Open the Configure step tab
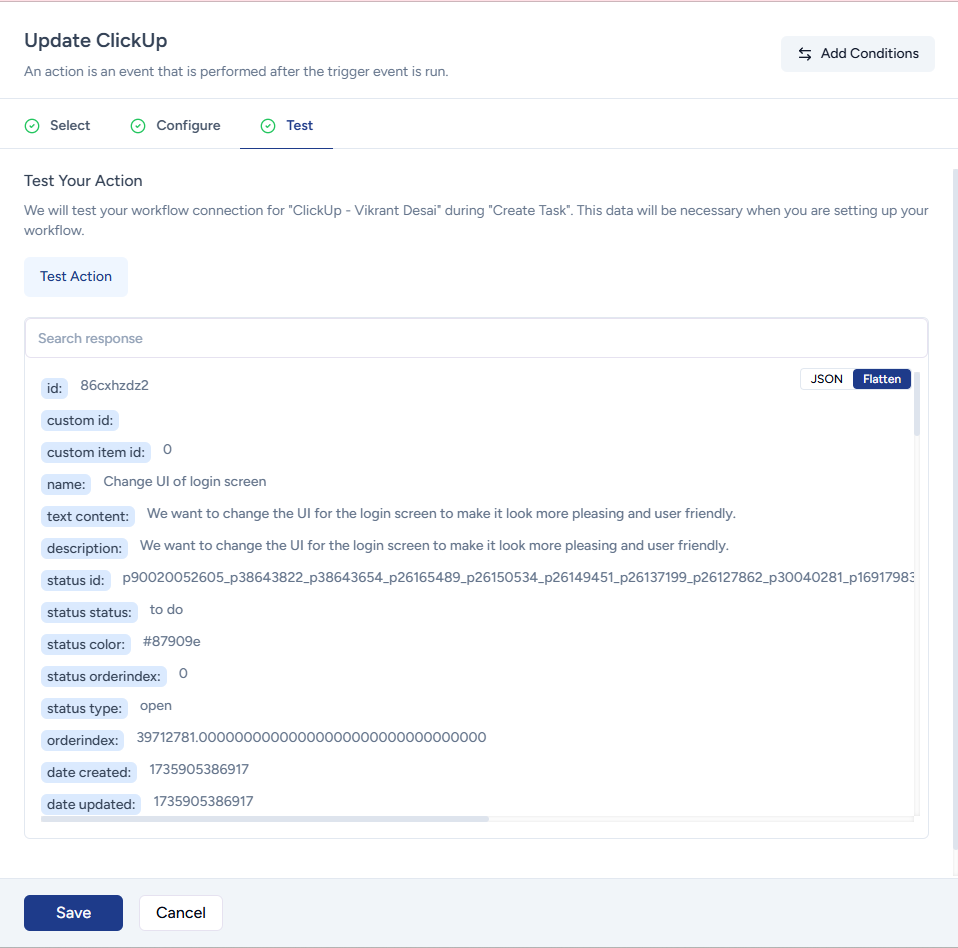This screenshot has height=948, width=958. click(188, 126)
